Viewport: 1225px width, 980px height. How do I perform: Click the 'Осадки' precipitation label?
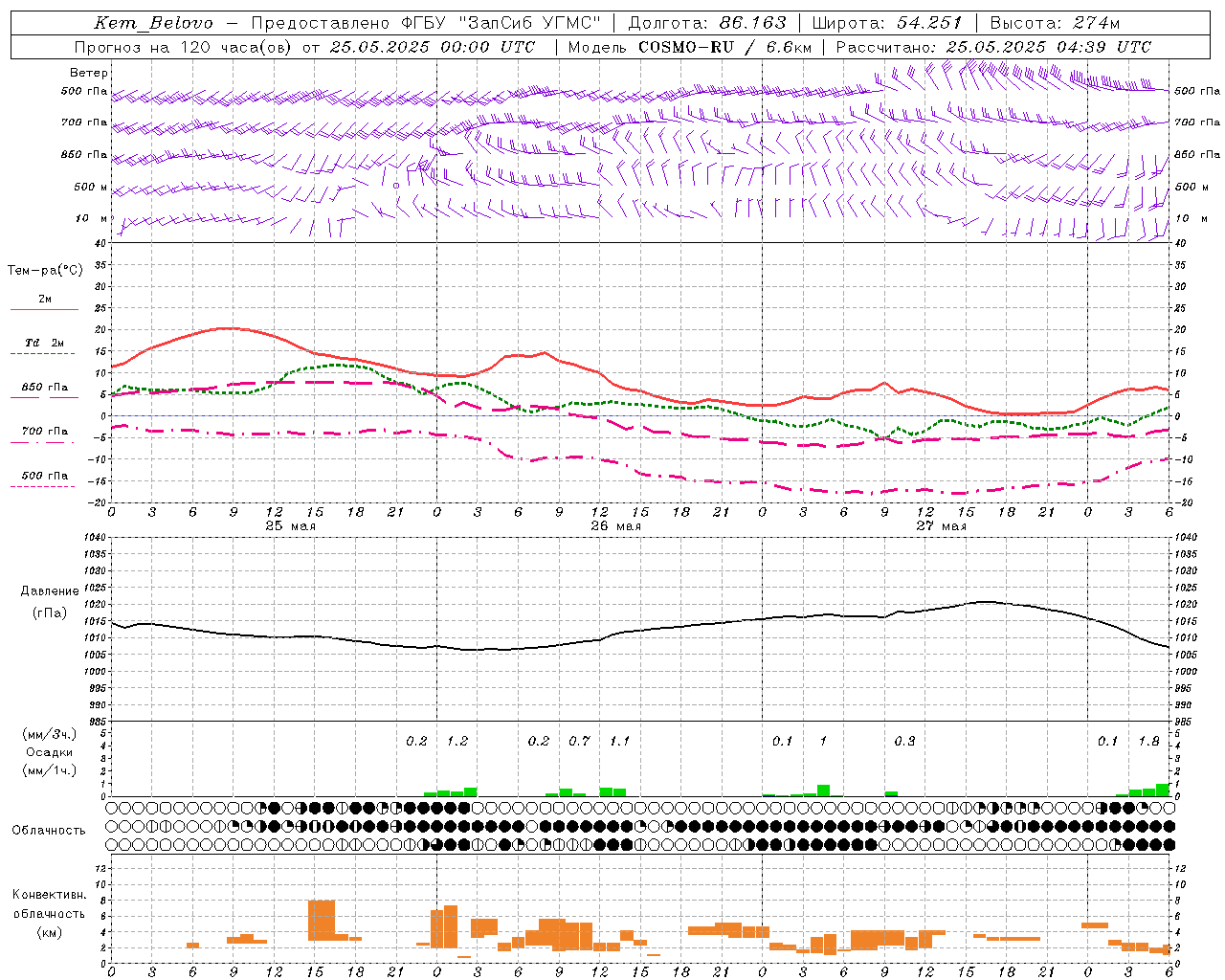pos(50,752)
